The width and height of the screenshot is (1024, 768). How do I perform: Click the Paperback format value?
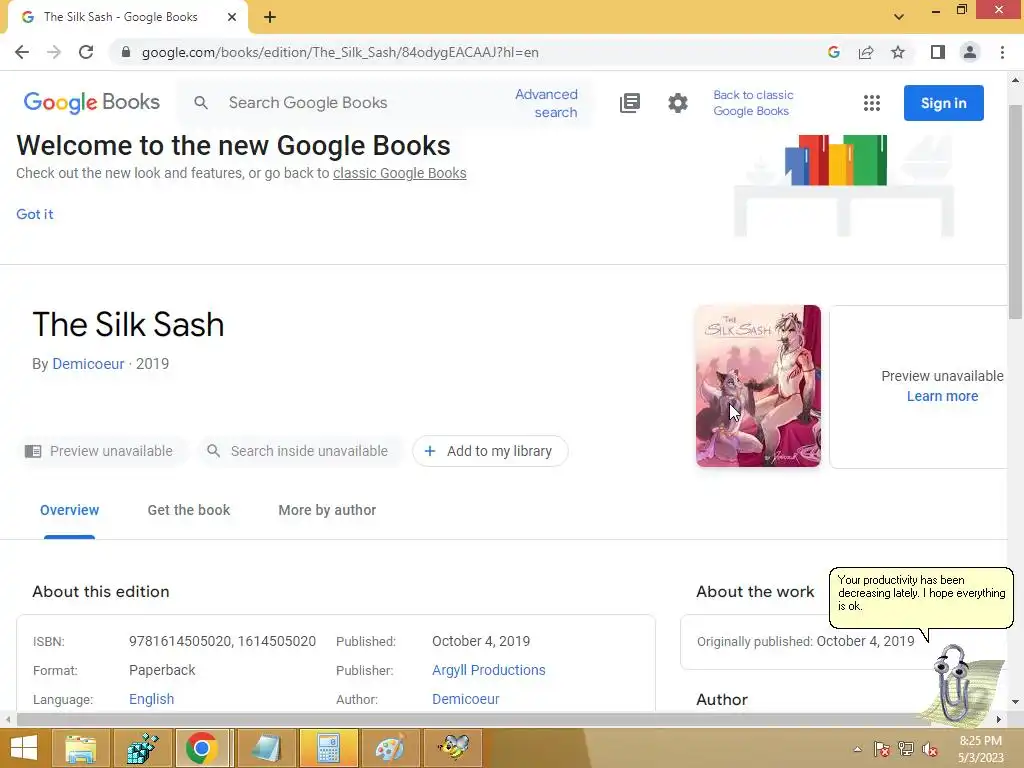point(162,670)
